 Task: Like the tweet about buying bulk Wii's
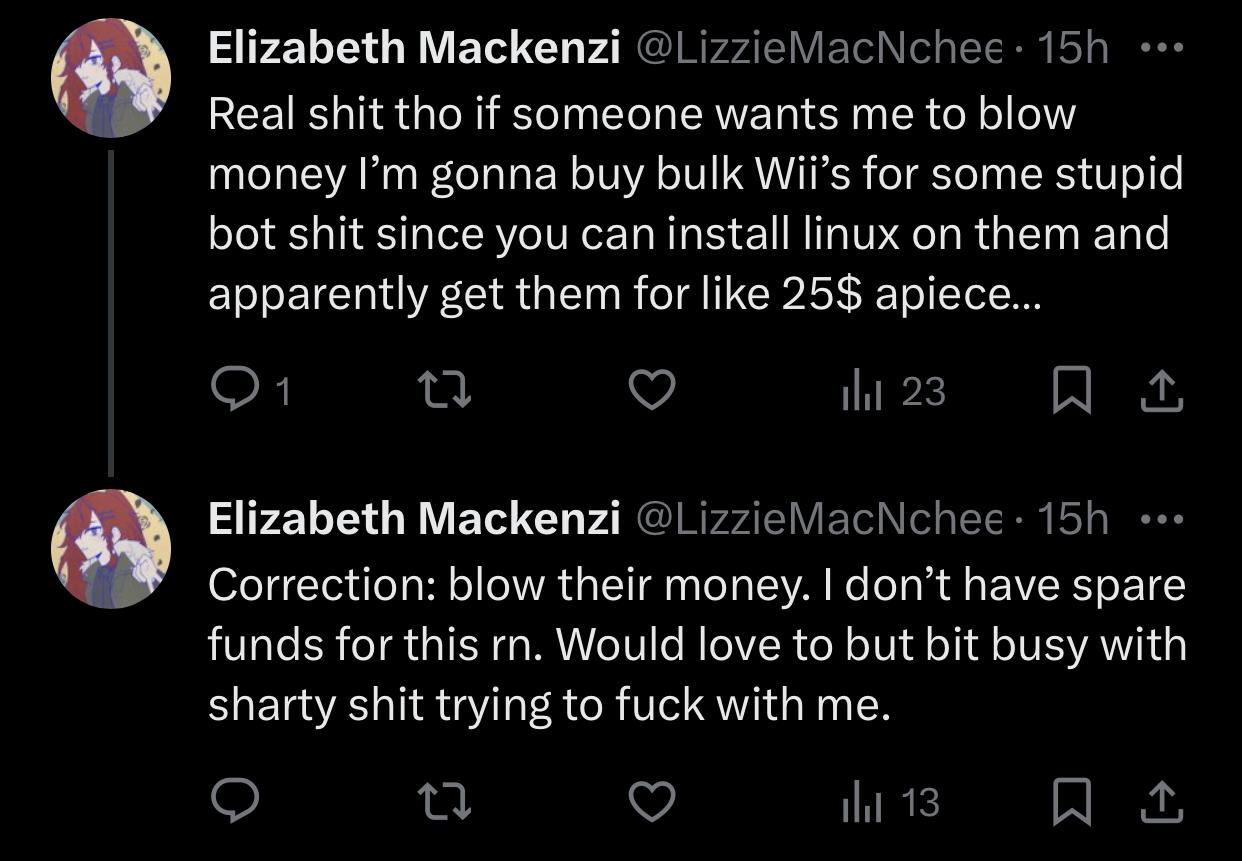pos(652,391)
